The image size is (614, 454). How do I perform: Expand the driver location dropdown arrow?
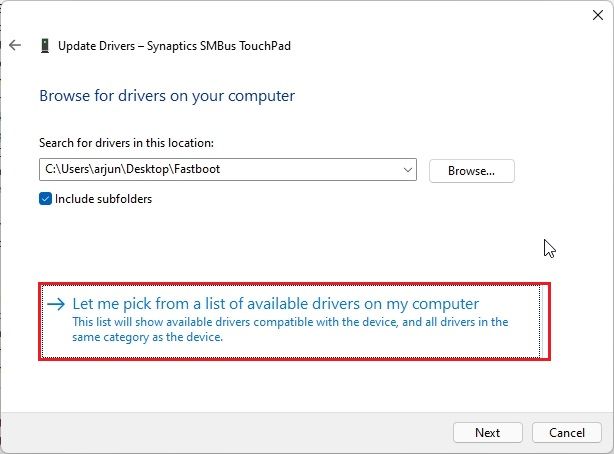coord(407,171)
